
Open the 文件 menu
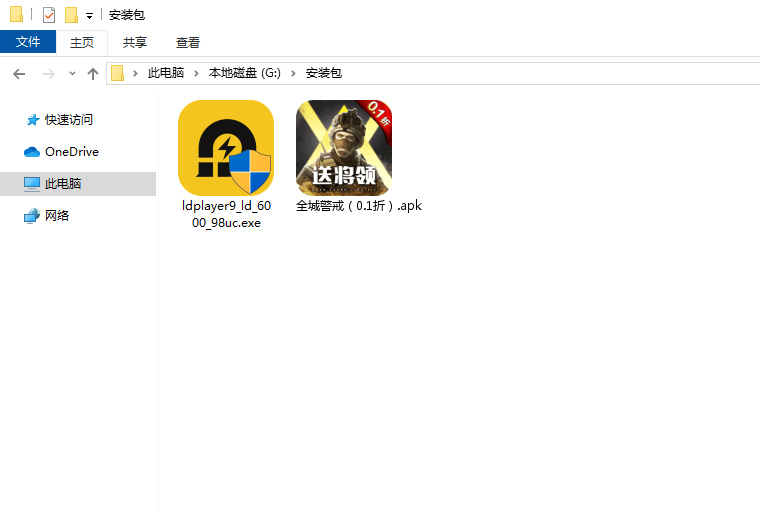pyautogui.click(x=28, y=42)
